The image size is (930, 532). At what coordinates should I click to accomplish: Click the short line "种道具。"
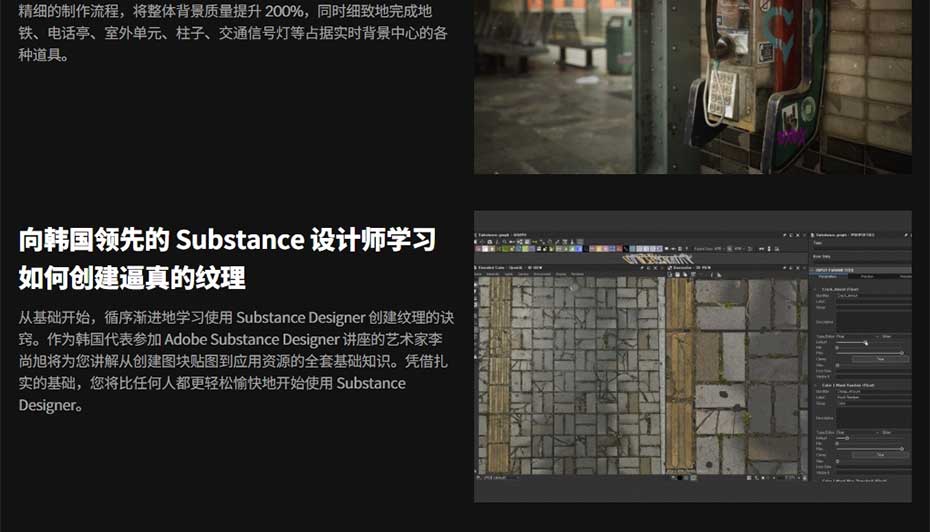click(x=44, y=55)
